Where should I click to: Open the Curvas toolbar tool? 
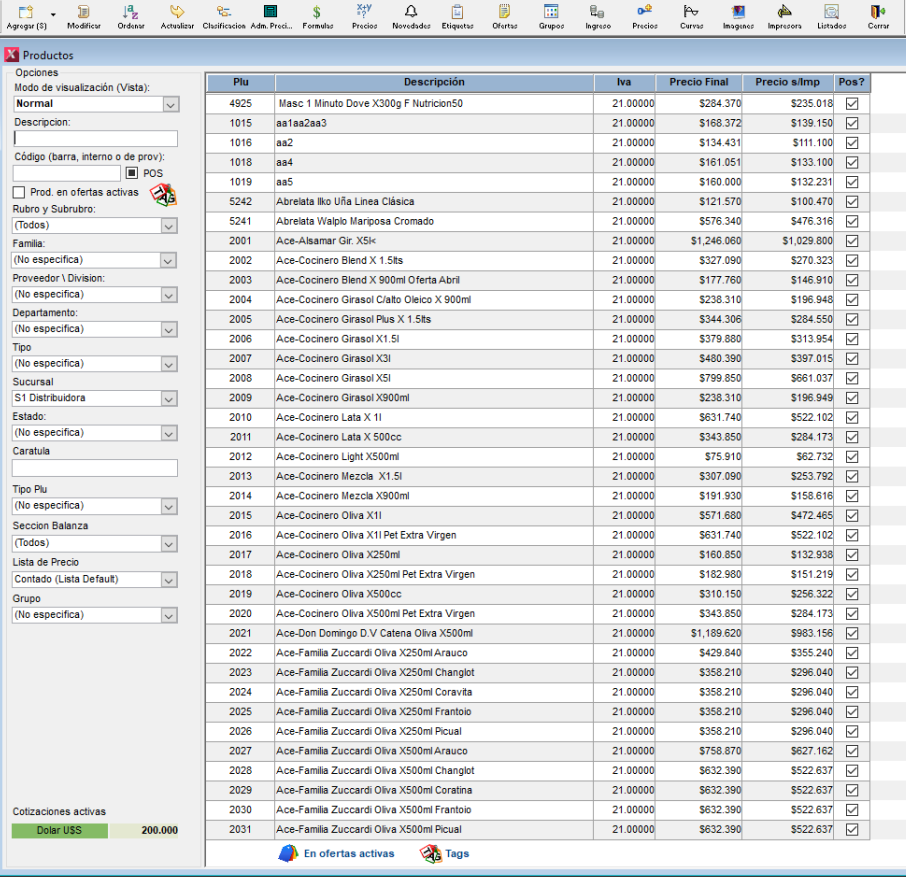tap(691, 13)
